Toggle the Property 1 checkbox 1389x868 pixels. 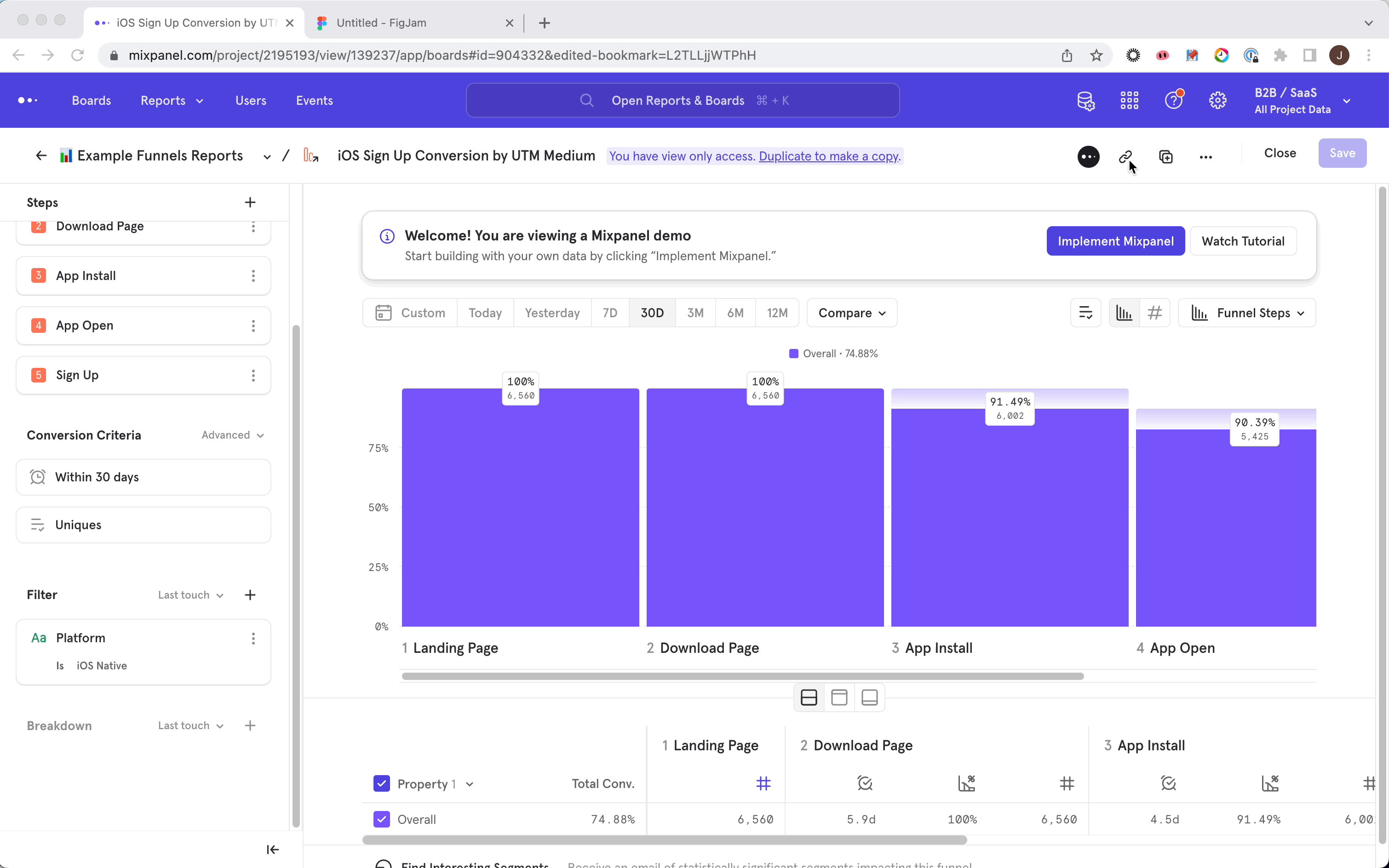coord(381,783)
